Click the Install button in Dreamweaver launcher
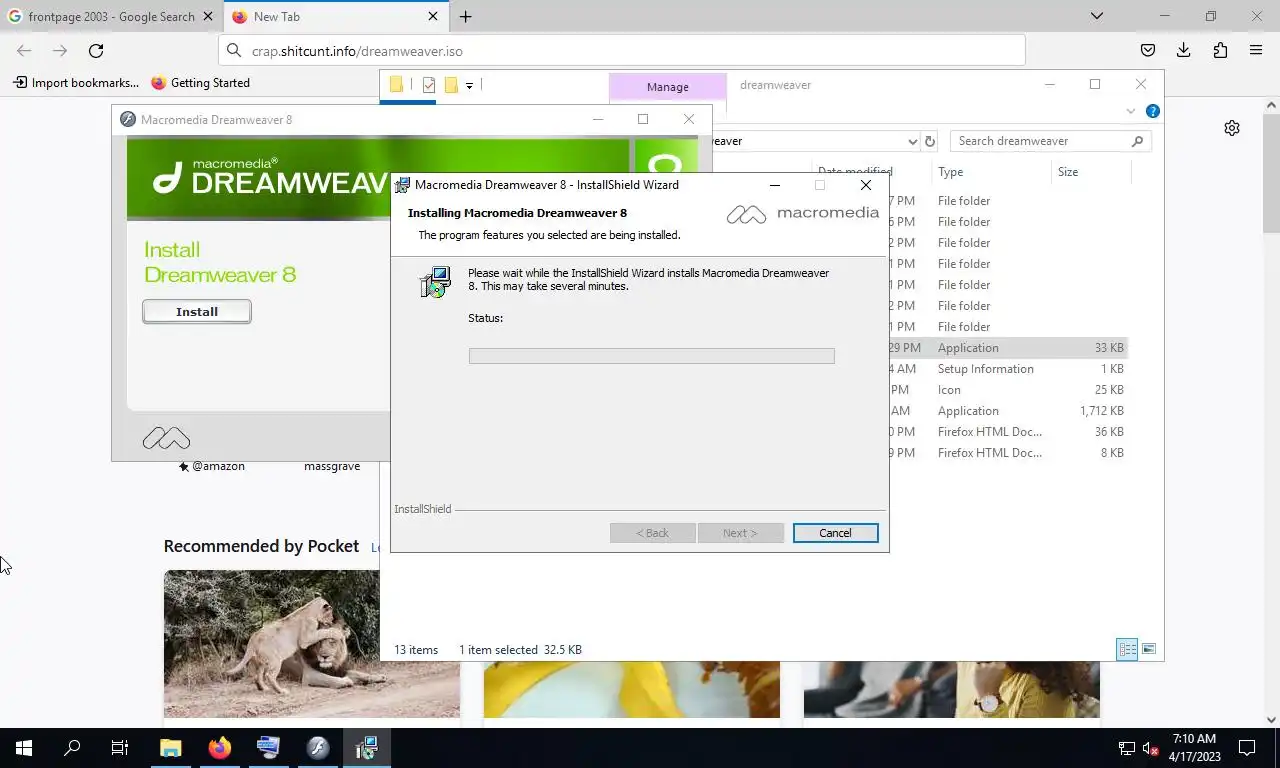1280x768 pixels. click(197, 312)
